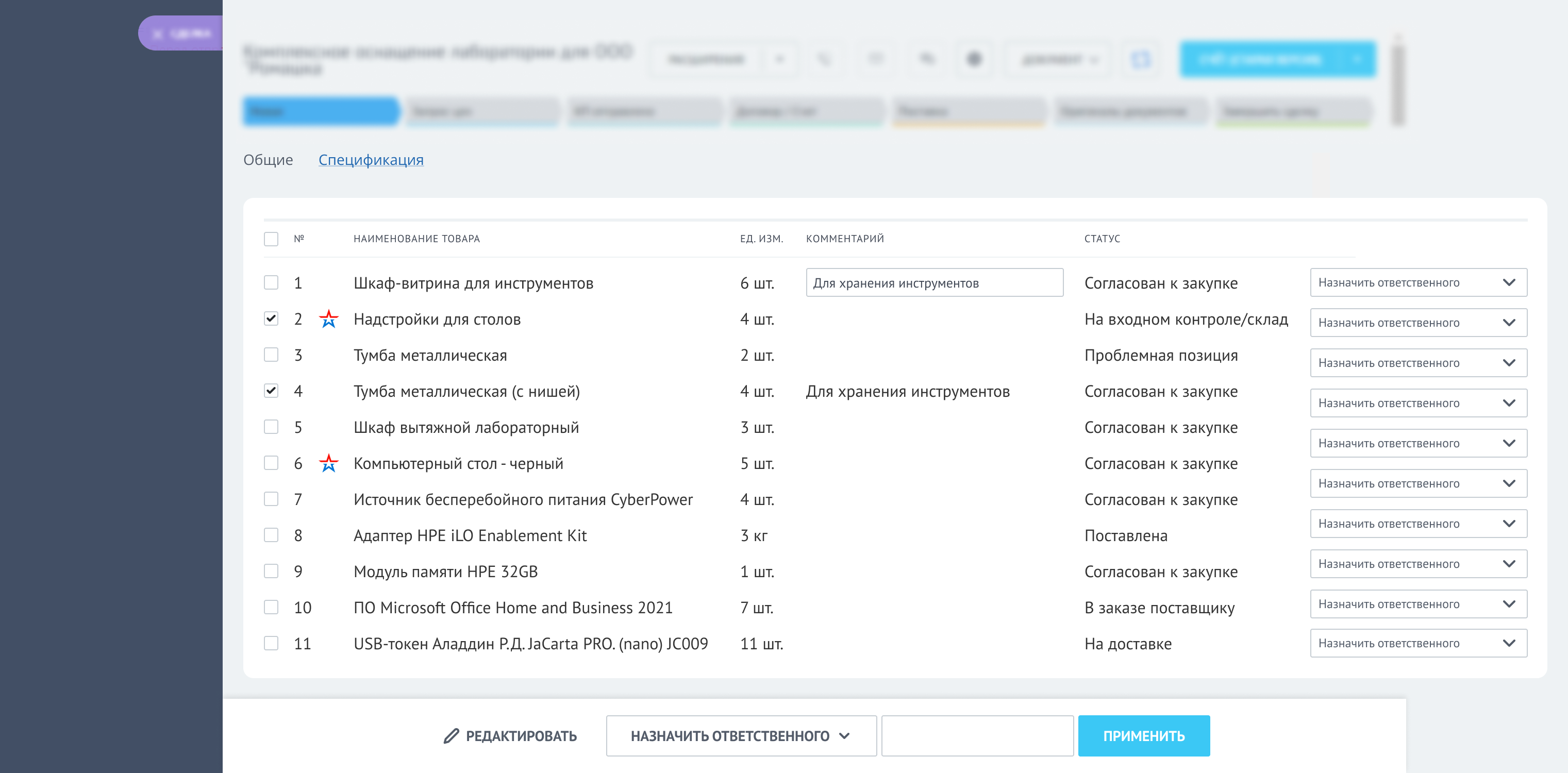Click the Проблемная позиция status text
The height and width of the screenshot is (773, 1568).
click(1160, 355)
